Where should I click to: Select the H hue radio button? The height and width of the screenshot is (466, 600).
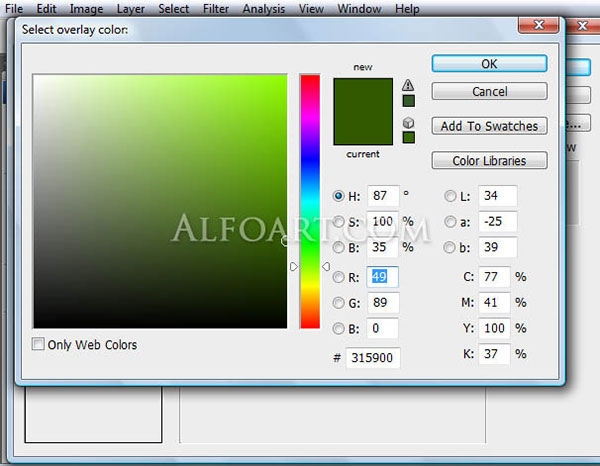click(338, 196)
